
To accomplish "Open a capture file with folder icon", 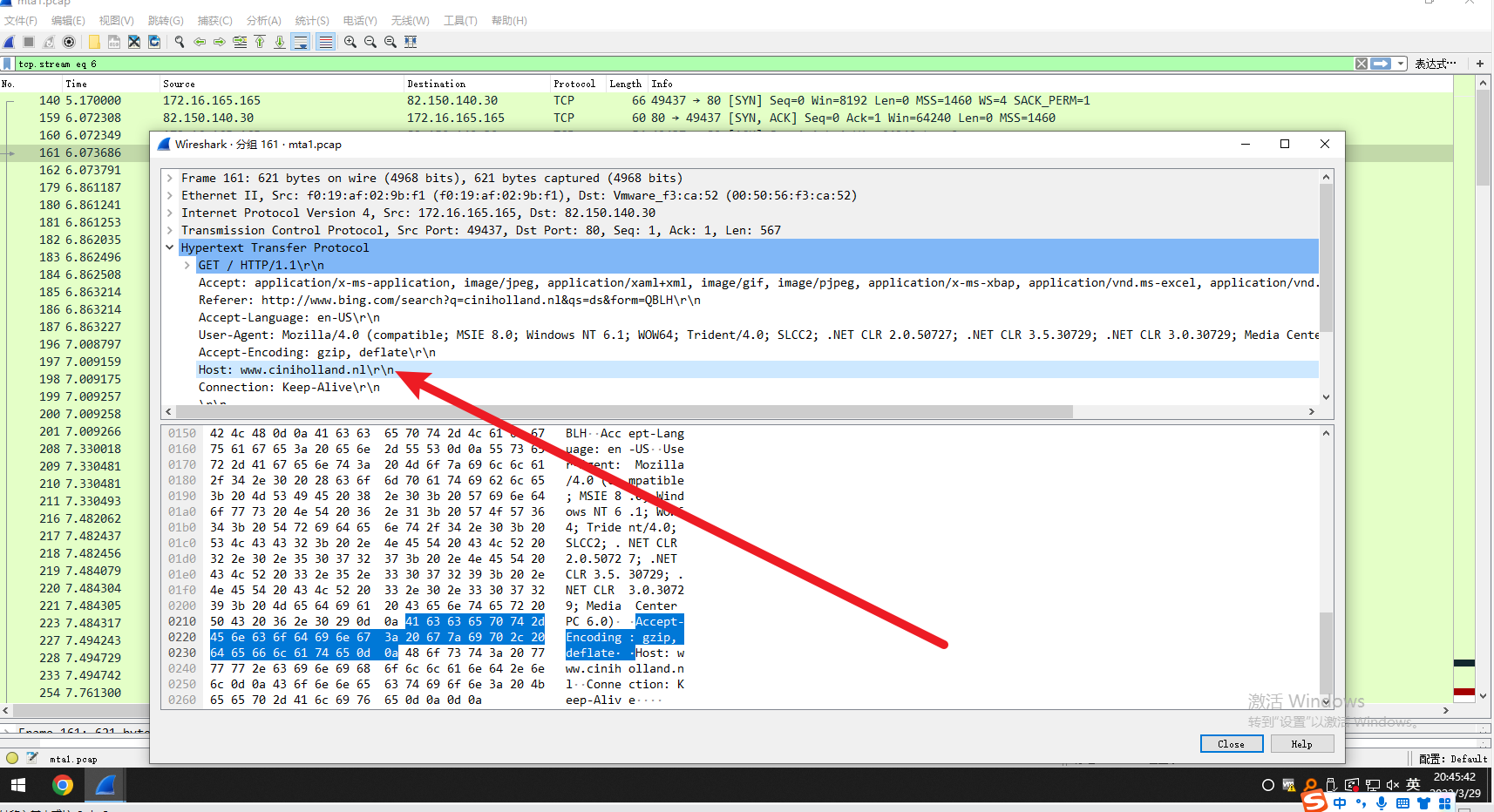I will (x=93, y=42).
